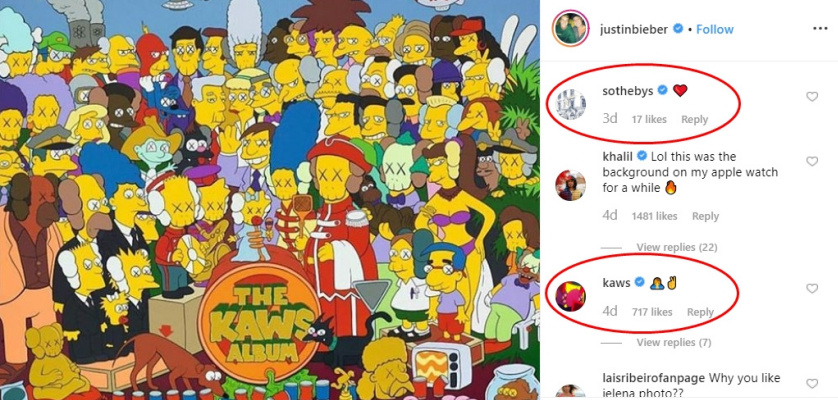Like the sothebys comment with heart icon
838x400 pixels.
pyautogui.click(x=812, y=97)
